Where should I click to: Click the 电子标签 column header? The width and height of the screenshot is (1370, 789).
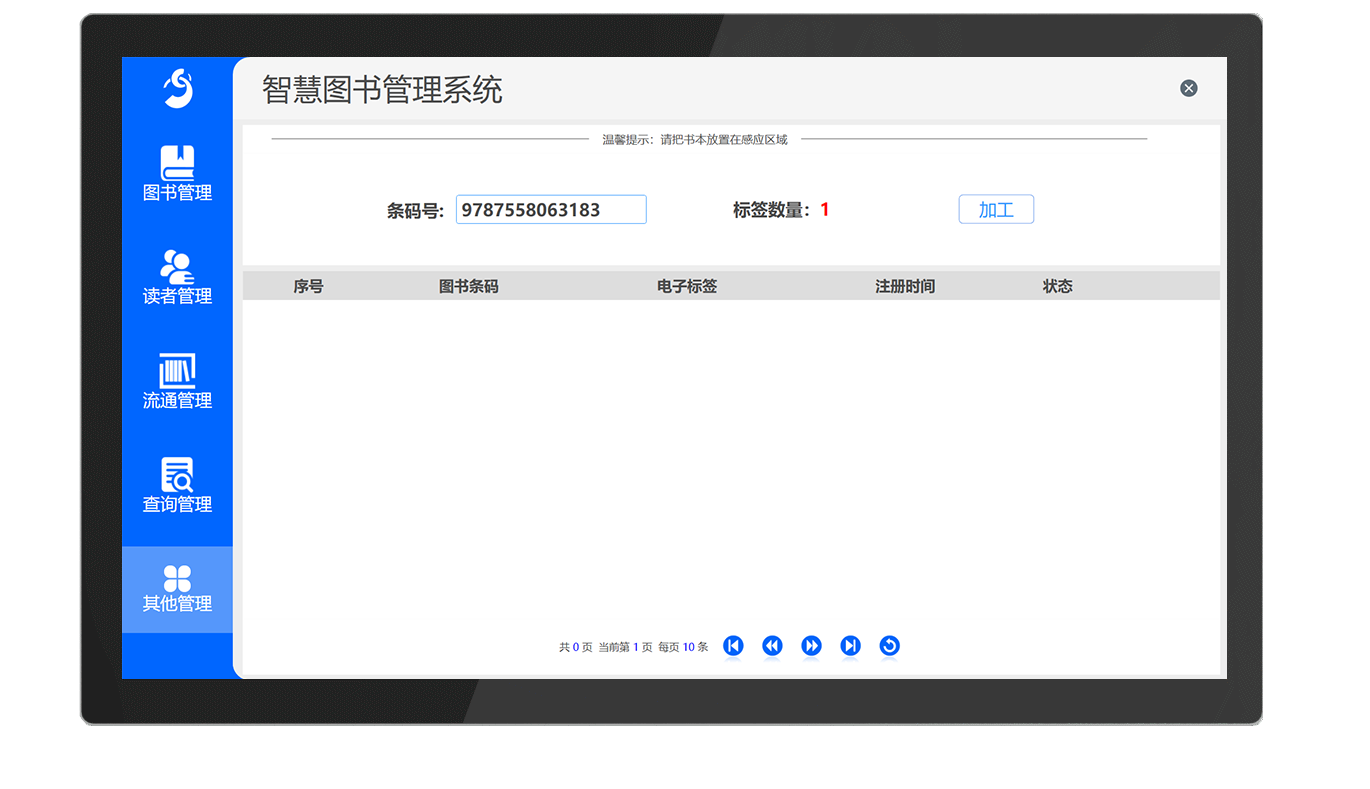pyautogui.click(x=687, y=286)
